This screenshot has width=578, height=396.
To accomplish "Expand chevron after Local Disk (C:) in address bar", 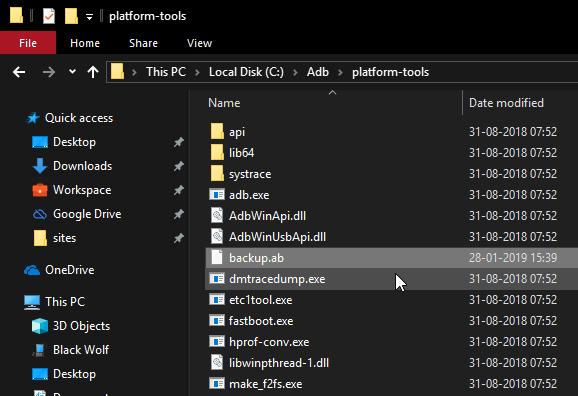I will click(x=295, y=72).
